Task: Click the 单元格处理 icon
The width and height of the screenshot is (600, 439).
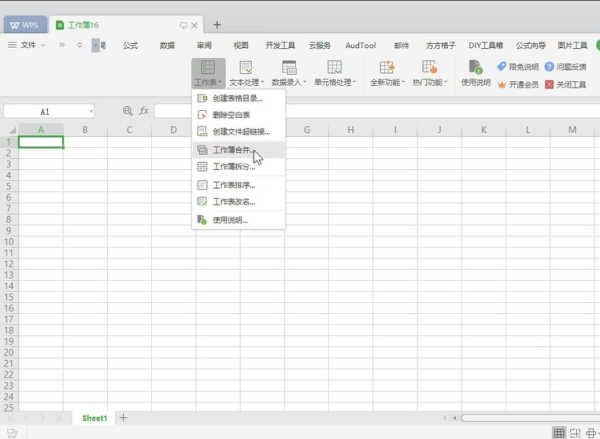Action: point(334,68)
